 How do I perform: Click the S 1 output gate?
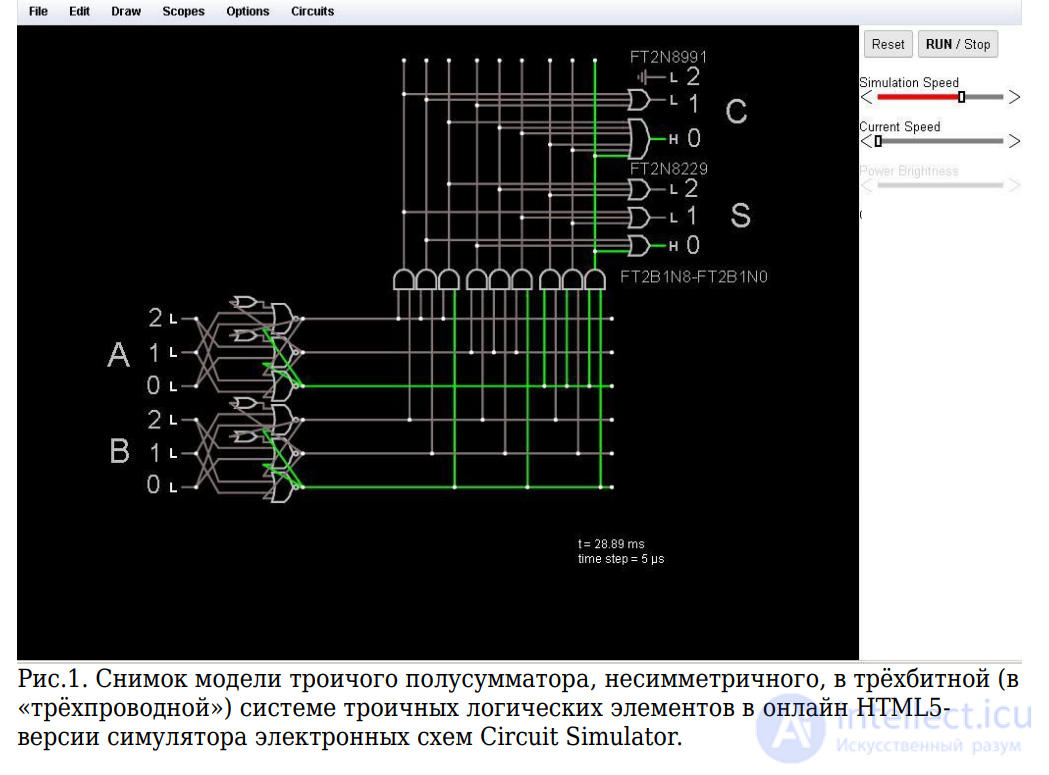[639, 218]
